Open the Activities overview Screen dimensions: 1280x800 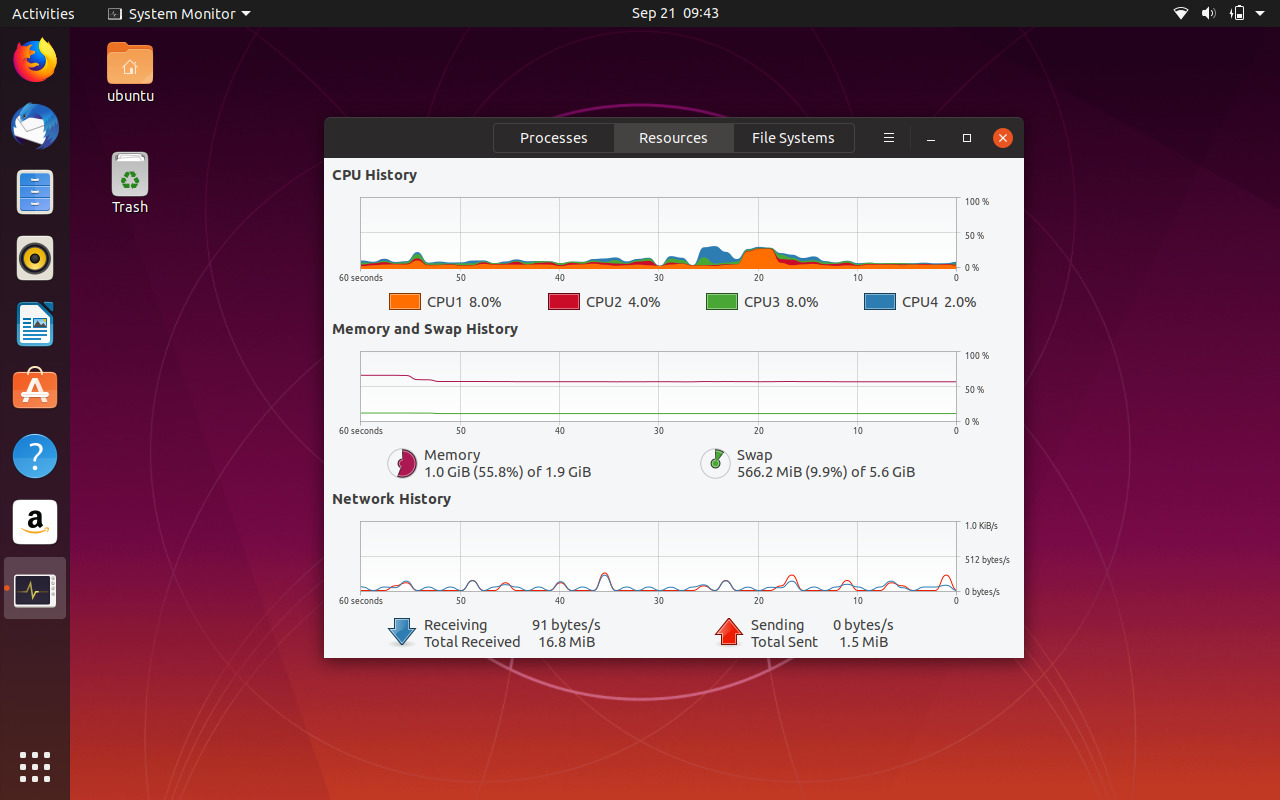pyautogui.click(x=43, y=13)
